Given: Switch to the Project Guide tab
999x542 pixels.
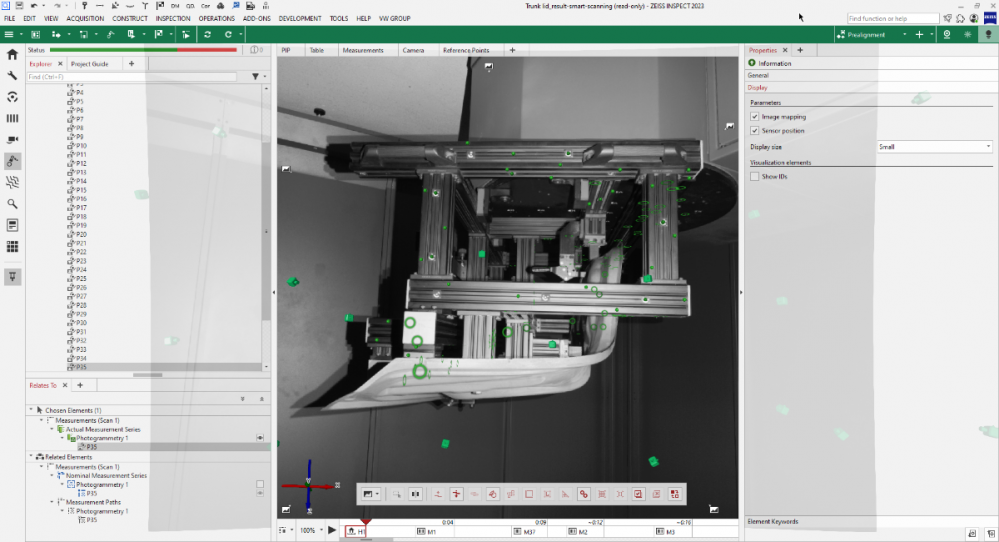Looking at the screenshot, I should (90, 64).
